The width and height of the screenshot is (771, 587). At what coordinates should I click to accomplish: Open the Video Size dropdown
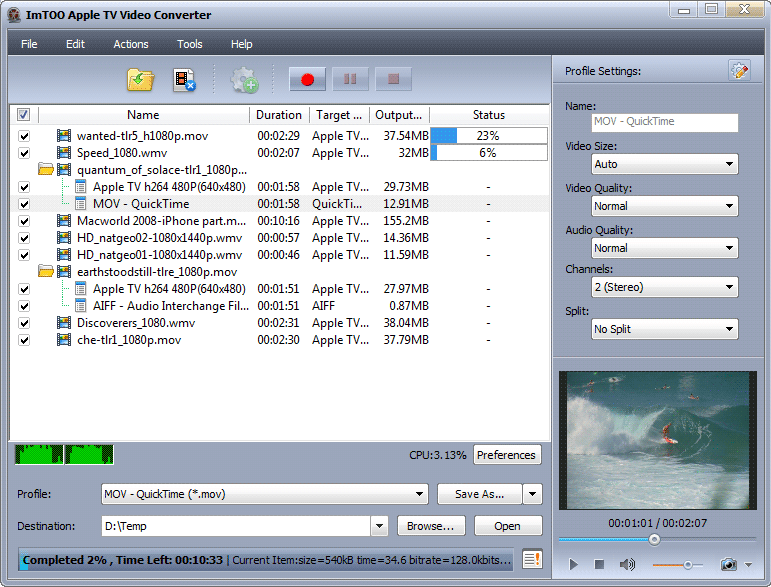[x=665, y=164]
